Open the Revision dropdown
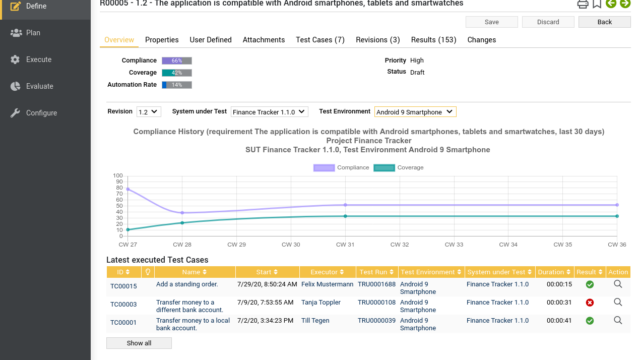 click(149, 112)
